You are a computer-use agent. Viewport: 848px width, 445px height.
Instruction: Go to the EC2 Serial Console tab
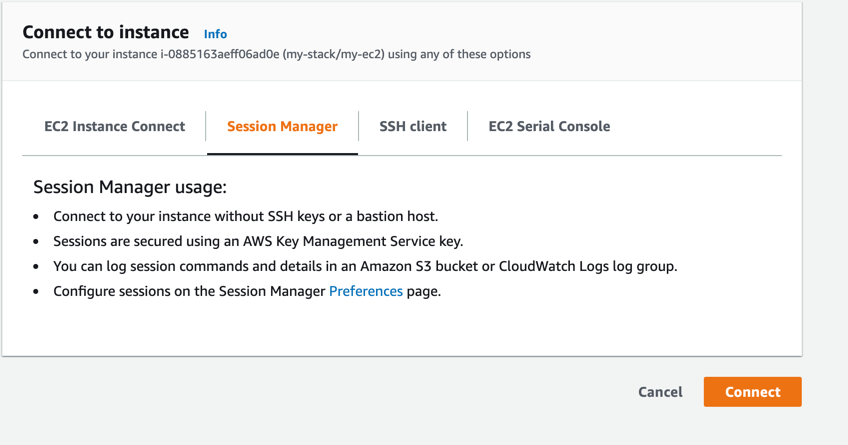click(549, 126)
